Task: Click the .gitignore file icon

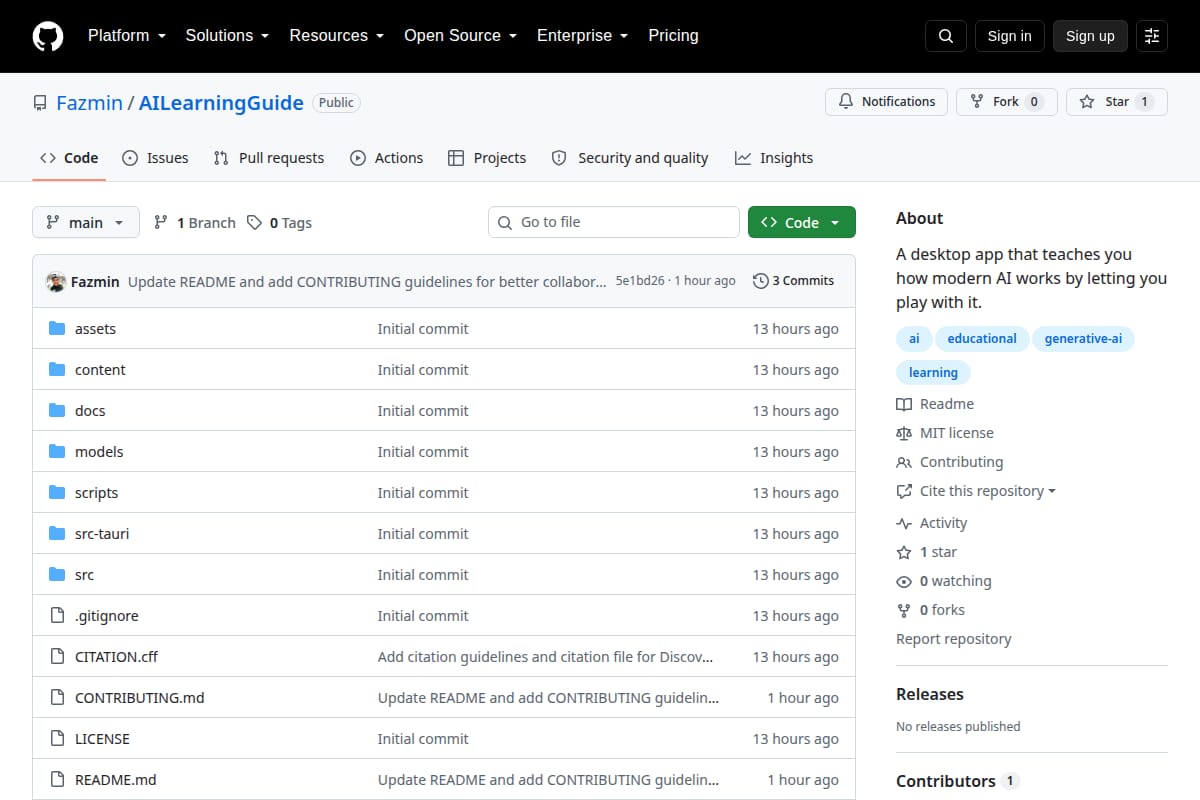Action: click(x=57, y=616)
